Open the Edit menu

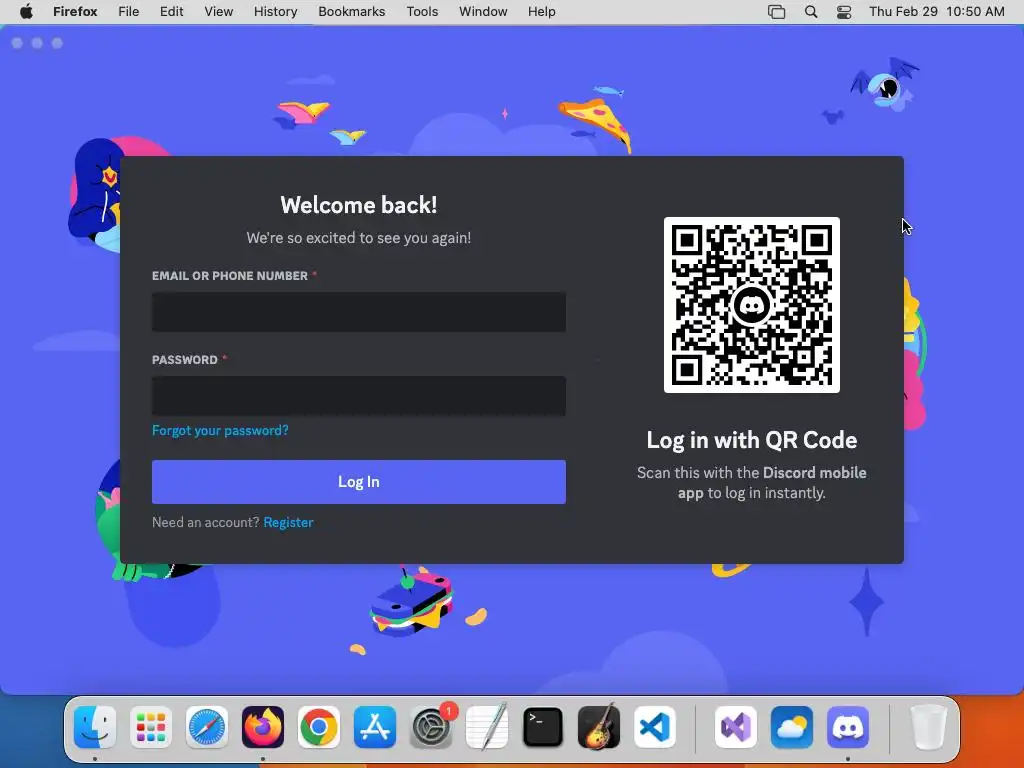(x=171, y=12)
